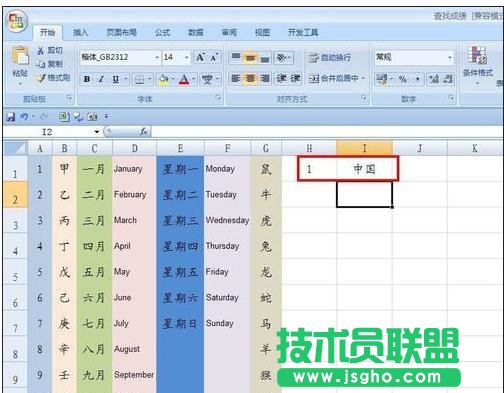504x393 pixels.
Task: Switch to the 页面布局 (Page Layout) tab
Action: click(x=122, y=32)
